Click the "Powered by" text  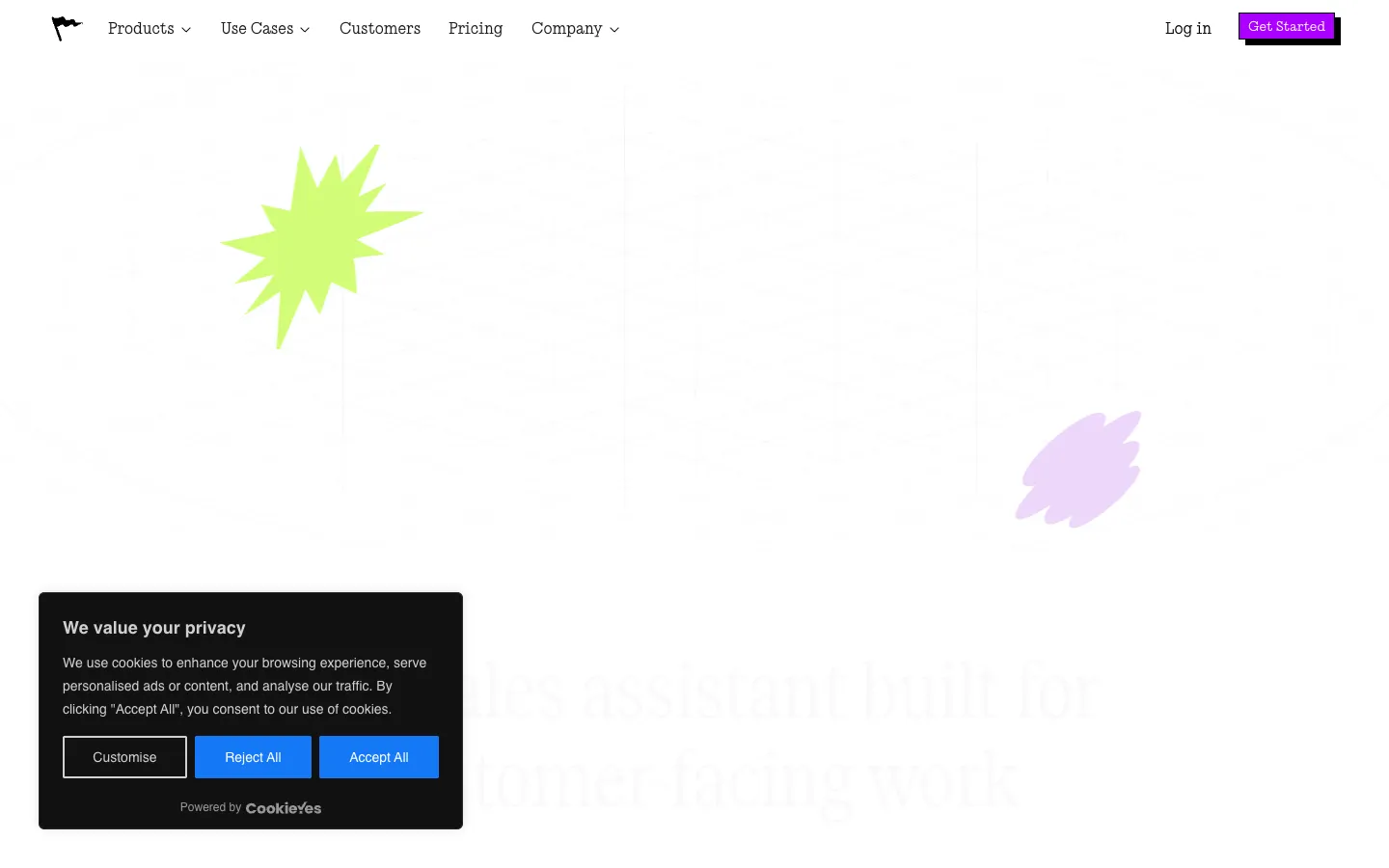click(x=210, y=807)
